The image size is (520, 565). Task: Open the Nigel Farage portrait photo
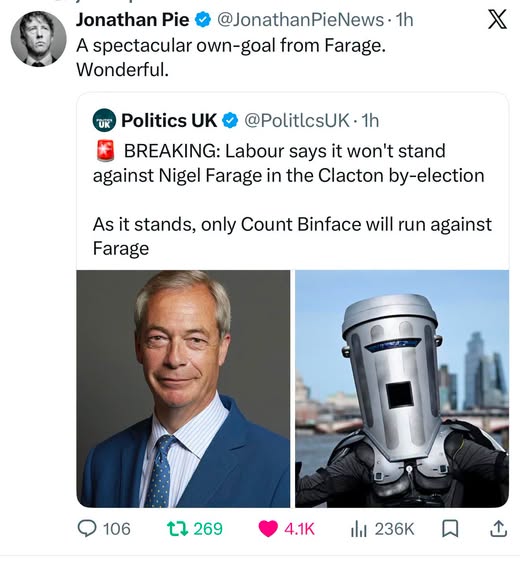coord(183,389)
